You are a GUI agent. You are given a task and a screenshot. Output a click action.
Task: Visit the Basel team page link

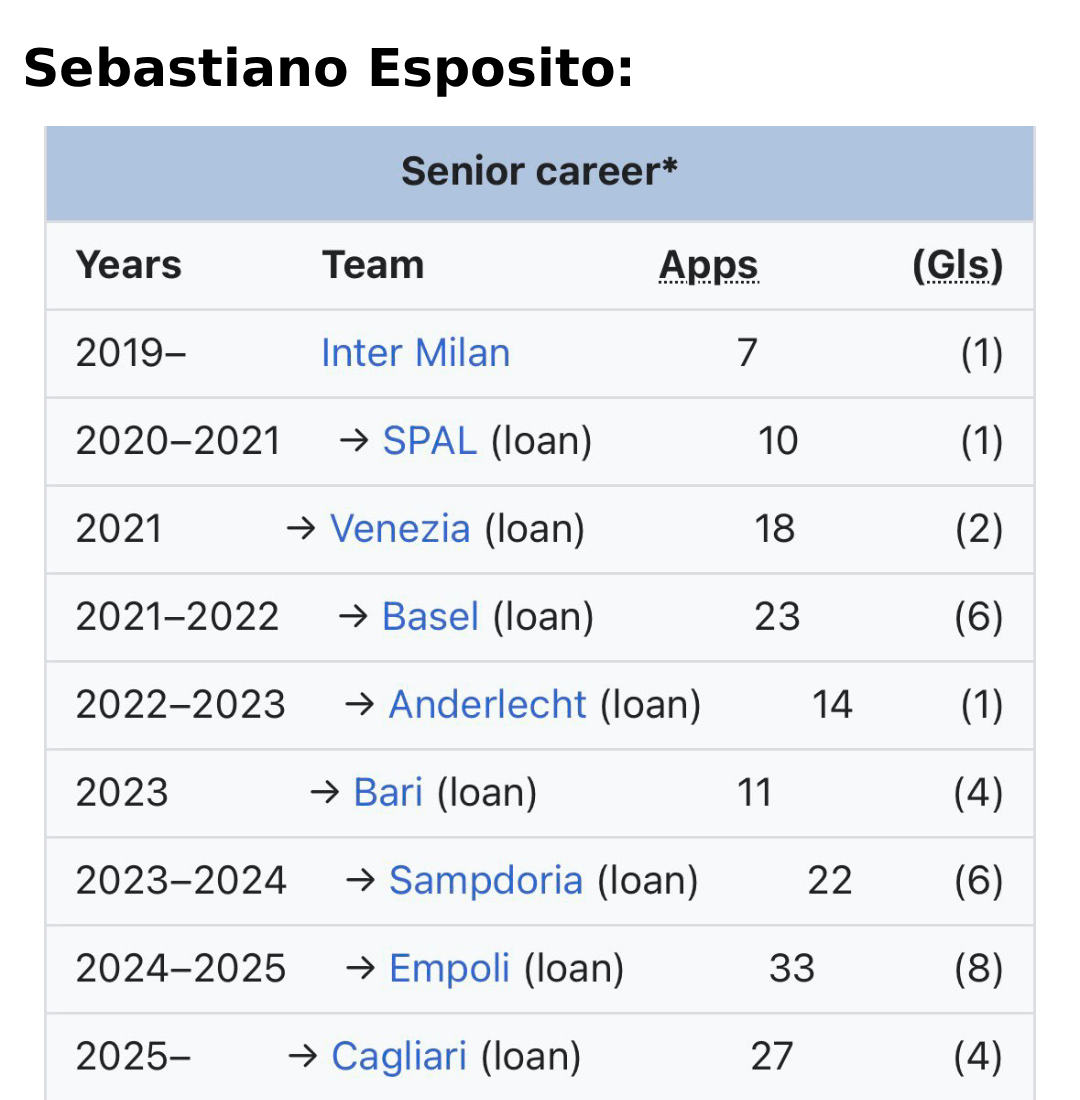[x=430, y=617]
